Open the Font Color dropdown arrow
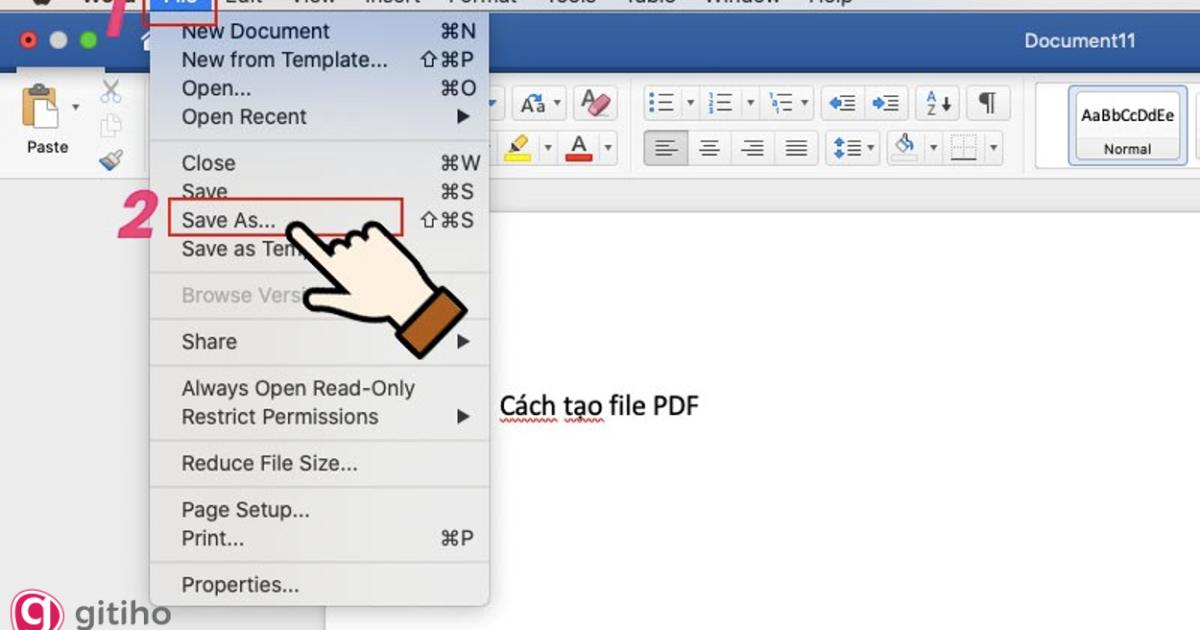Viewport: 1200px width, 630px height. coord(607,147)
